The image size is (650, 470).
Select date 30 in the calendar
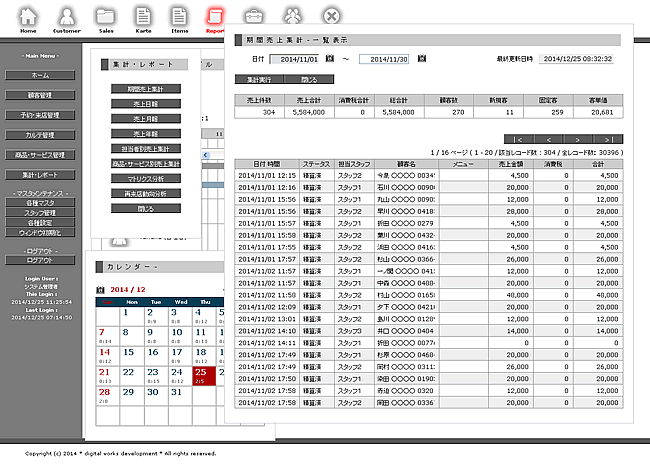(x=156, y=396)
